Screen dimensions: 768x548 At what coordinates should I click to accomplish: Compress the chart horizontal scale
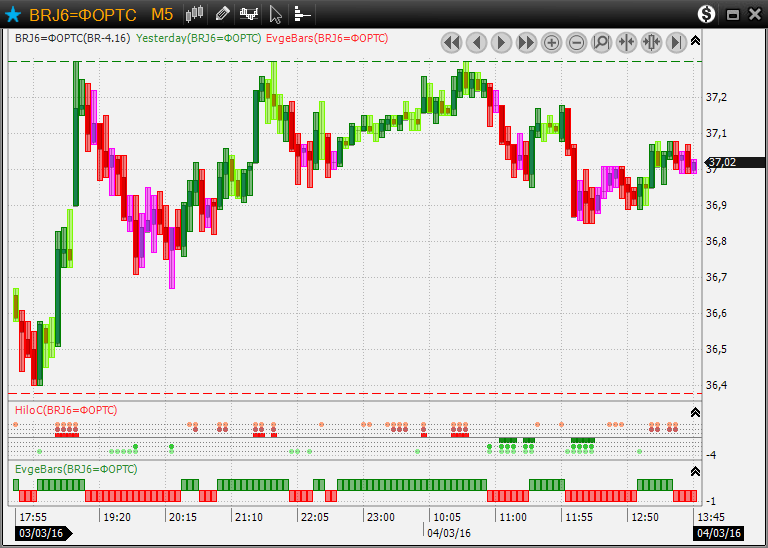pyautogui.click(x=626, y=42)
